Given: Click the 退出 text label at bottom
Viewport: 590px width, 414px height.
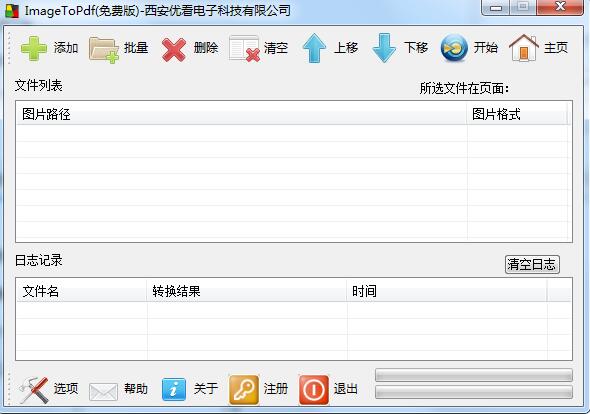Looking at the screenshot, I should (x=346, y=388).
